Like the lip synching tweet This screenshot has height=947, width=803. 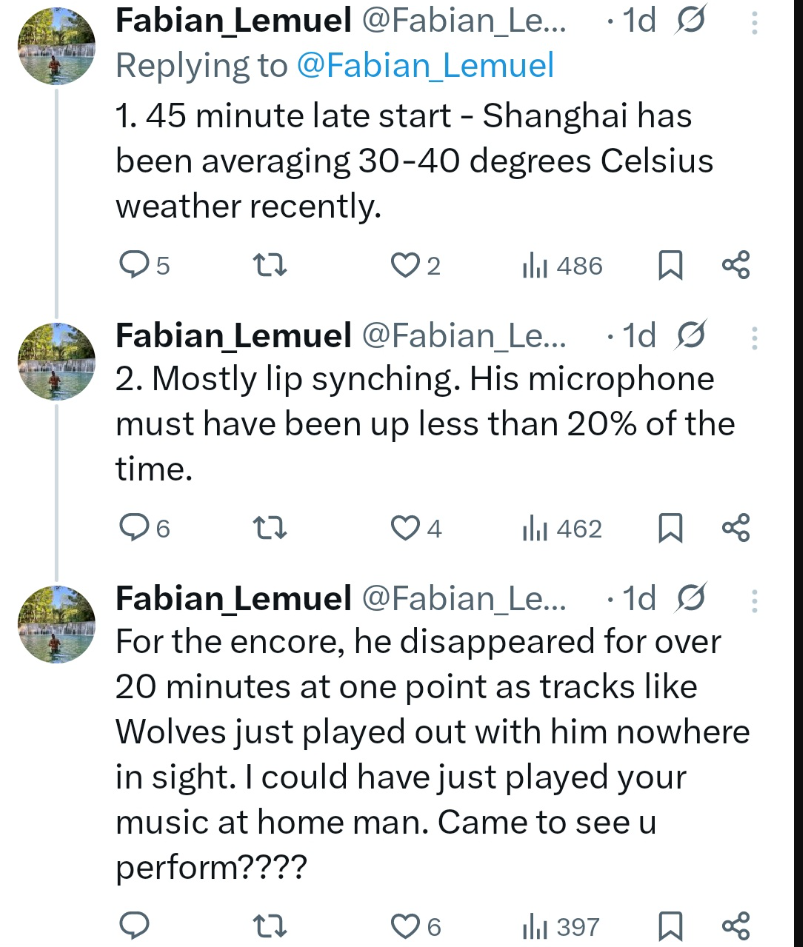pyautogui.click(x=405, y=528)
